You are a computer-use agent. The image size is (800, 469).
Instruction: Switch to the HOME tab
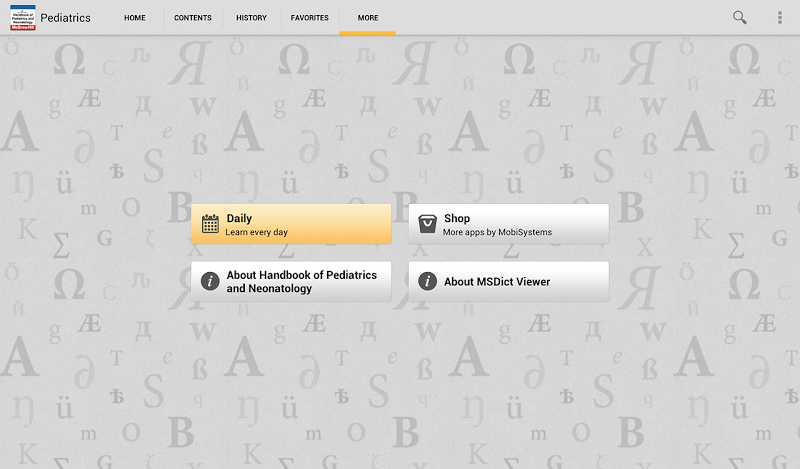coord(135,18)
